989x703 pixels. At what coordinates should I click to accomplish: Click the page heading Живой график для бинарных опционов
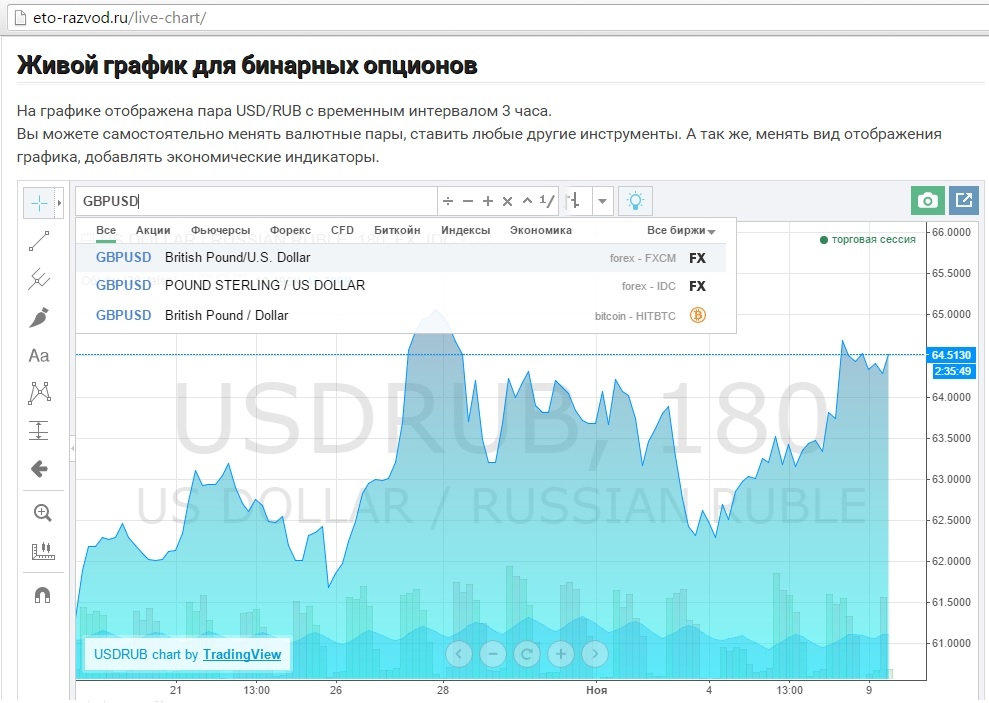(247, 66)
